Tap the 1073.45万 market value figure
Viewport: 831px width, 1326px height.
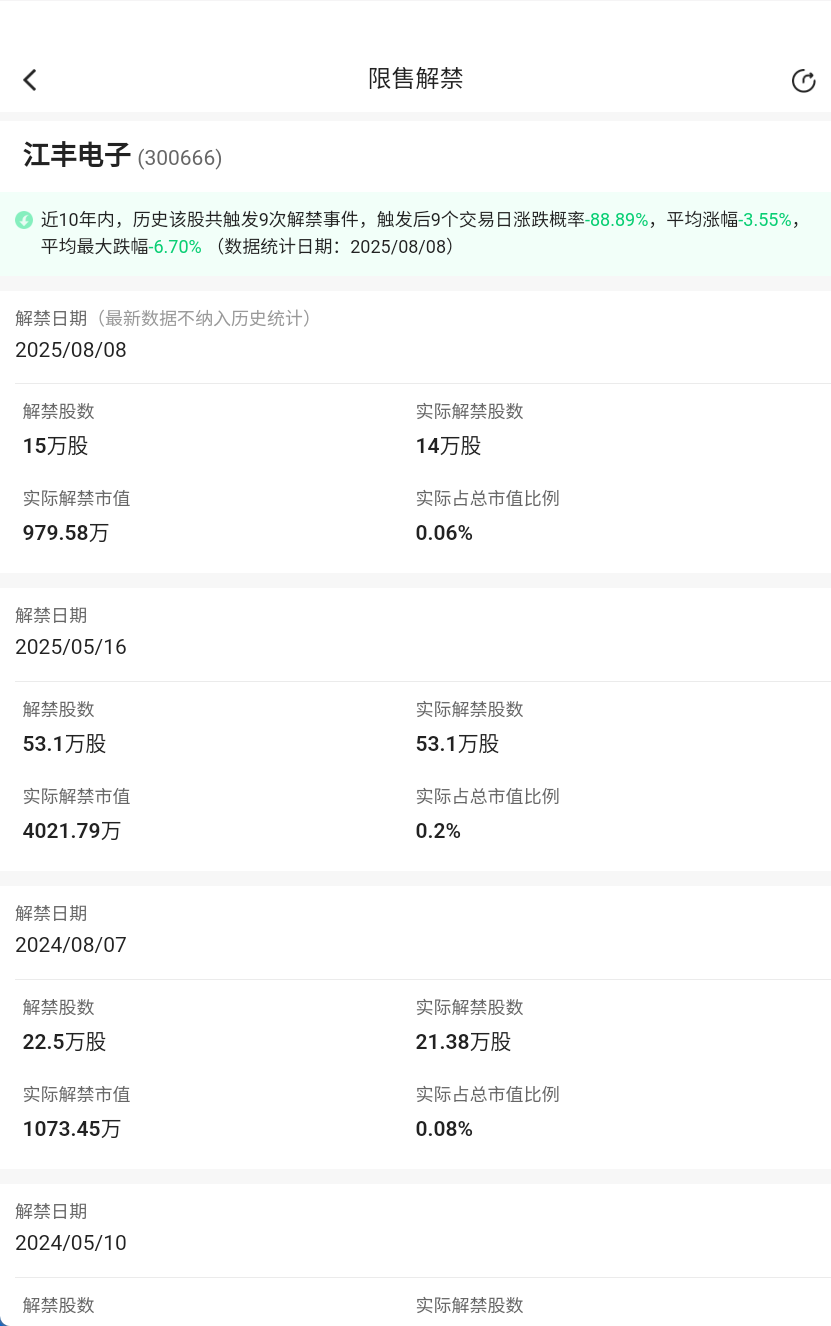[x=72, y=1129]
